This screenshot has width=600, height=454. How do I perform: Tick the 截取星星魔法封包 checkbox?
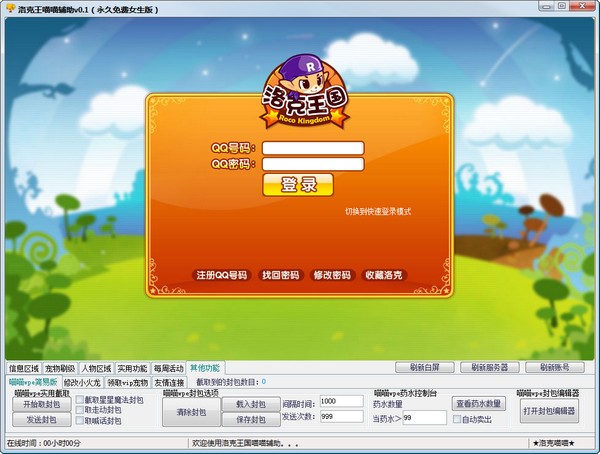click(x=80, y=400)
